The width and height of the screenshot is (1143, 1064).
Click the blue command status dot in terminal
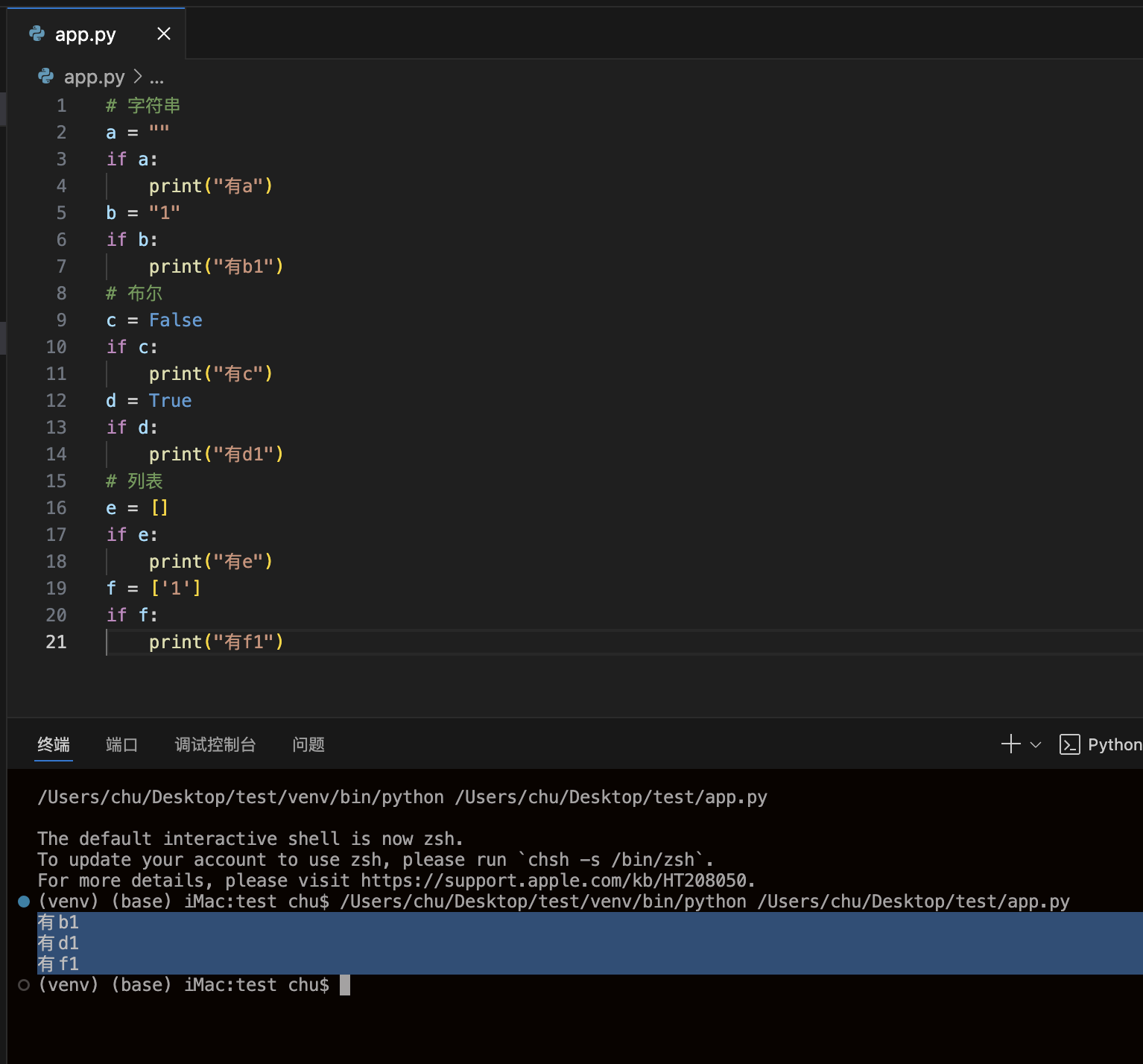(24, 902)
